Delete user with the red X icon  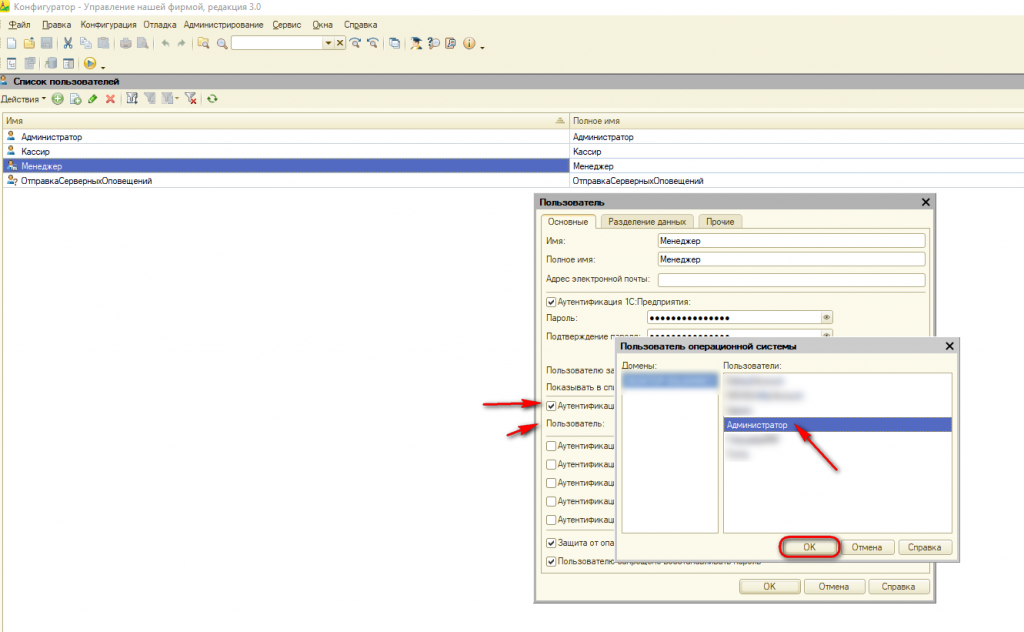pyautogui.click(x=110, y=99)
